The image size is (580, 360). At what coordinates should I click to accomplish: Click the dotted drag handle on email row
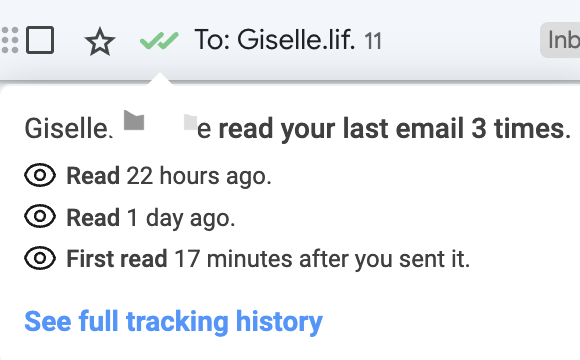[x=10, y=40]
